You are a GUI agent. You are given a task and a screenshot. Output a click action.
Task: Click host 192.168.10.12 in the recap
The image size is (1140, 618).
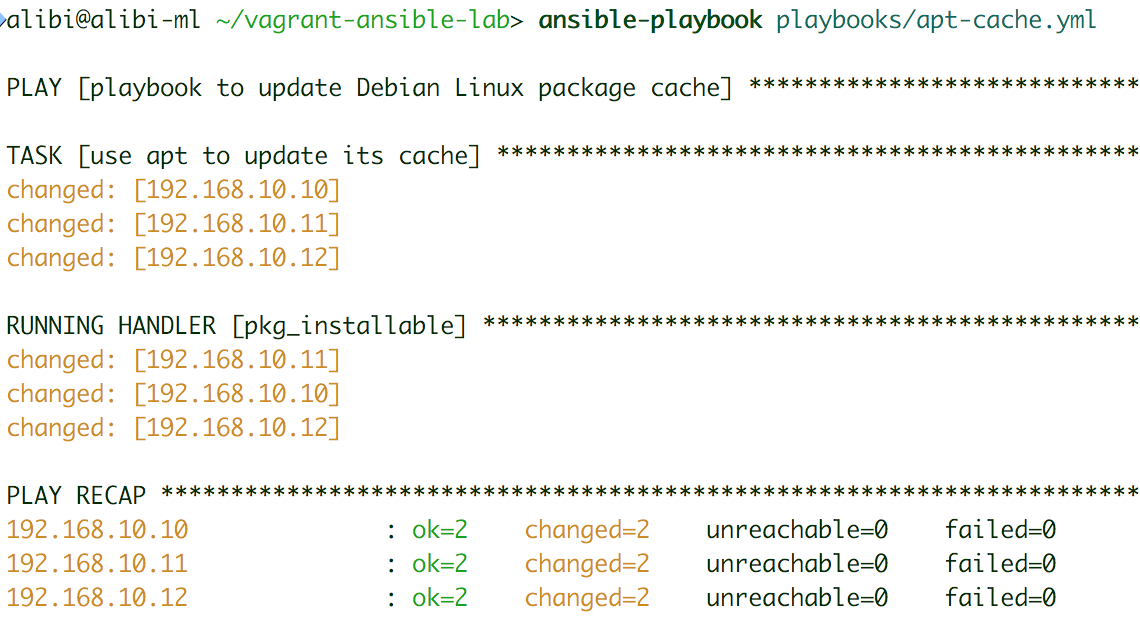tap(98, 598)
